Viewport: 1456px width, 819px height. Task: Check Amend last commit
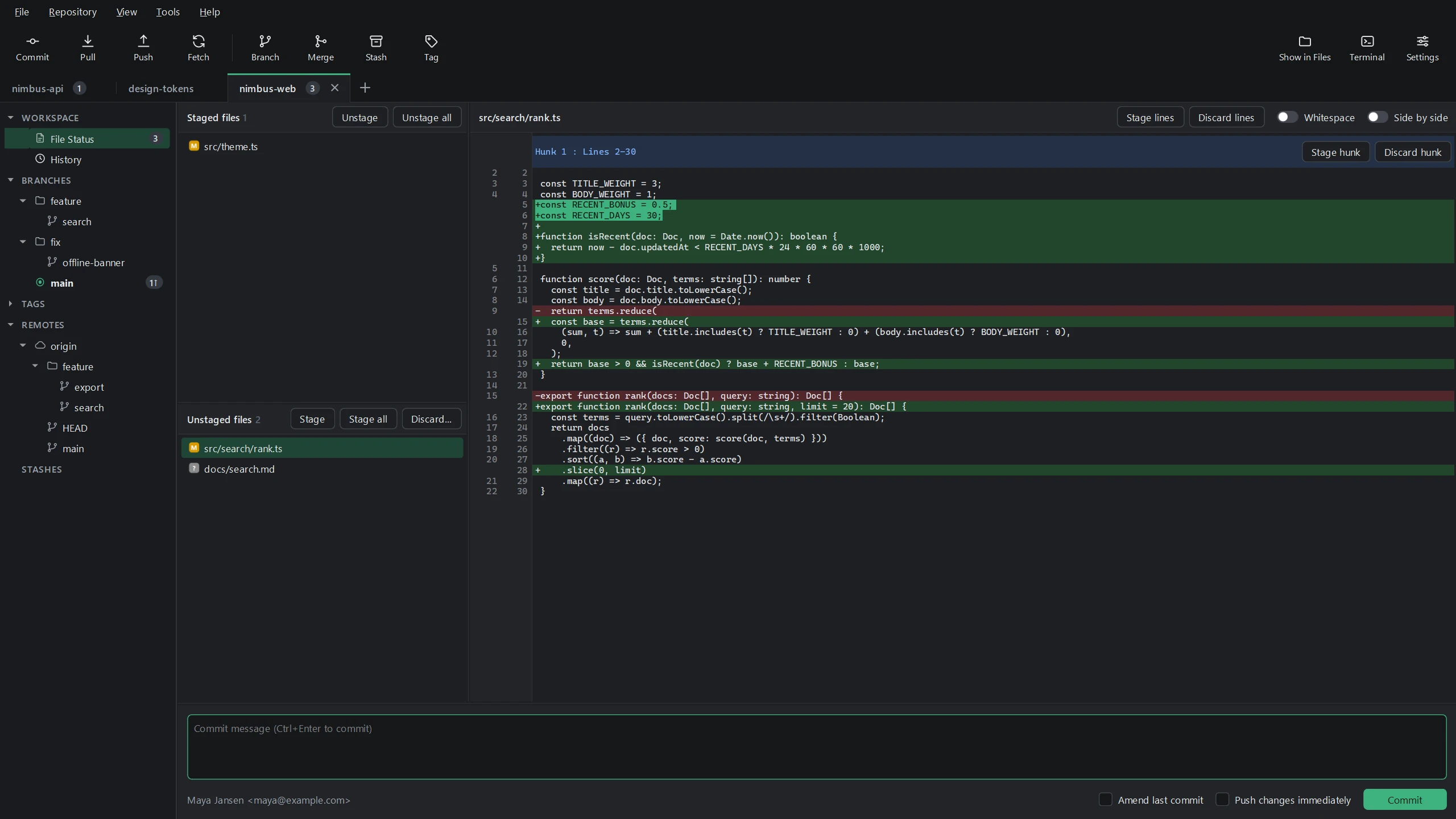pyautogui.click(x=1105, y=799)
